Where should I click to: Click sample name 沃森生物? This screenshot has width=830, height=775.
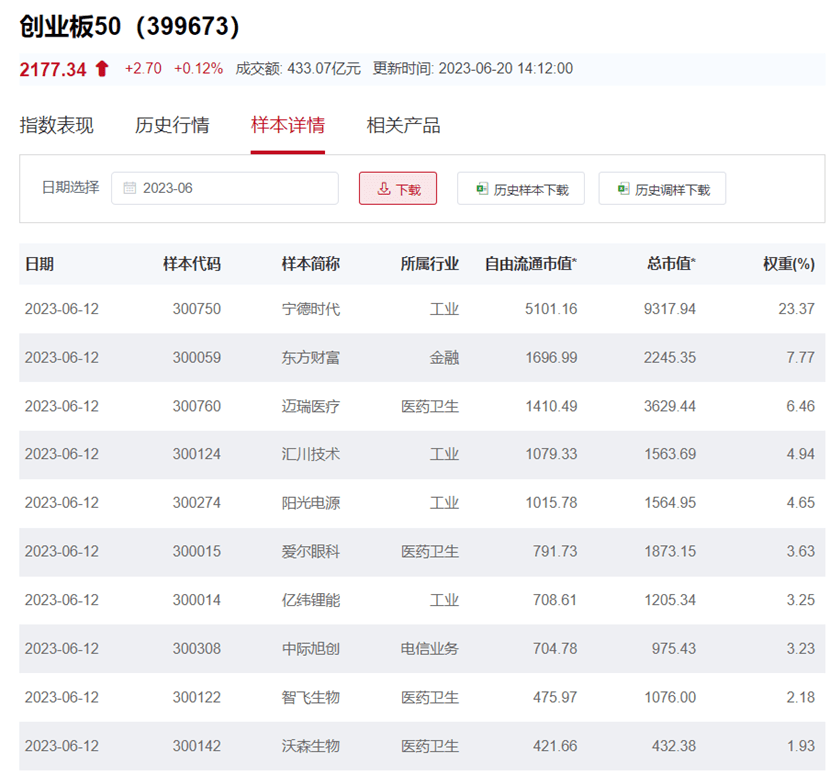click(x=311, y=746)
